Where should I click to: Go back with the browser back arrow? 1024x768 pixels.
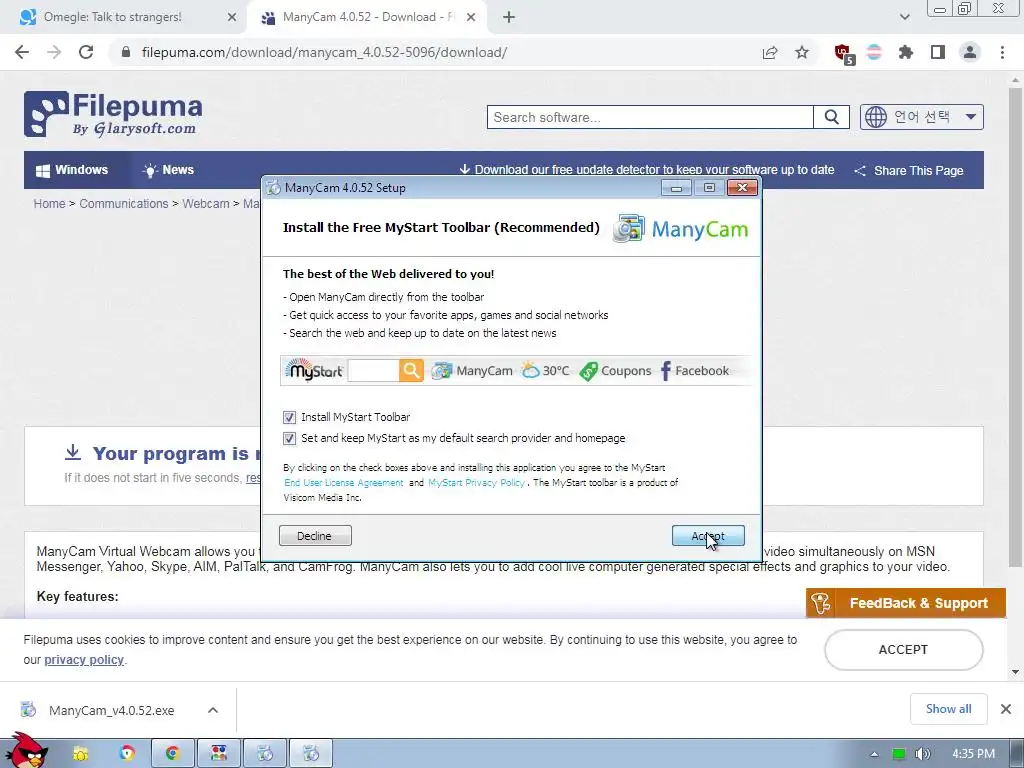click(22, 52)
